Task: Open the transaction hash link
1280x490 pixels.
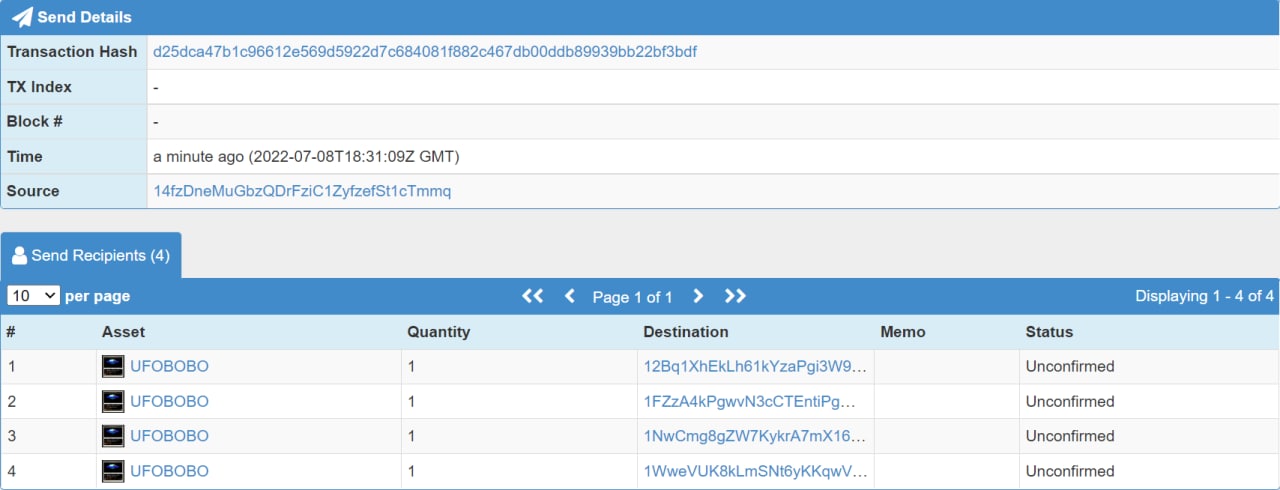Action: pos(425,52)
